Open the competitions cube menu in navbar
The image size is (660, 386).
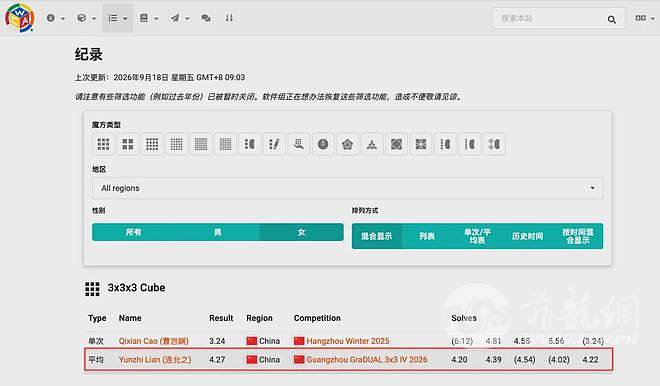pyautogui.click(x=86, y=18)
